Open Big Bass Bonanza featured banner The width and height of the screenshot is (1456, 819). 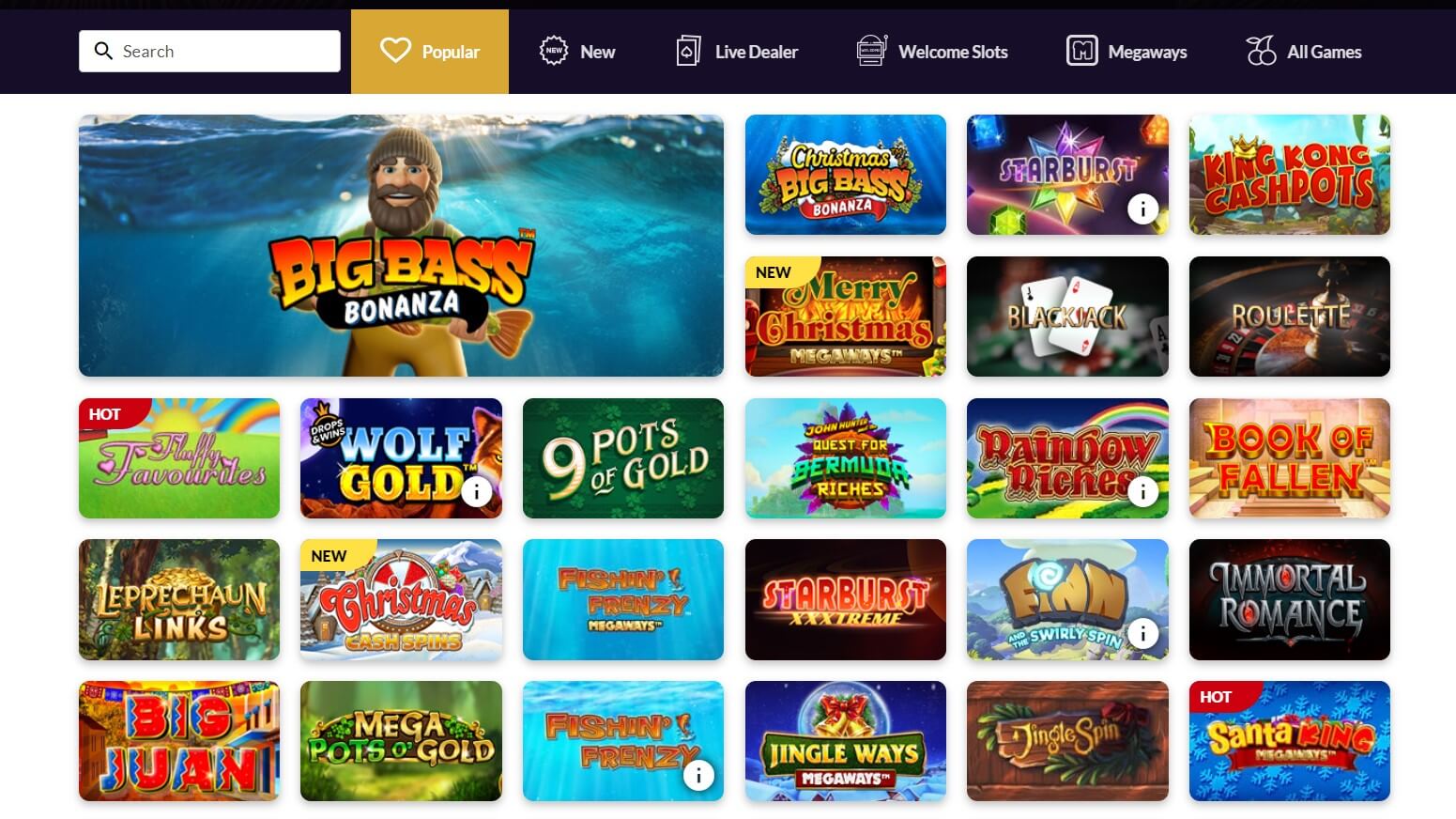coord(401,245)
